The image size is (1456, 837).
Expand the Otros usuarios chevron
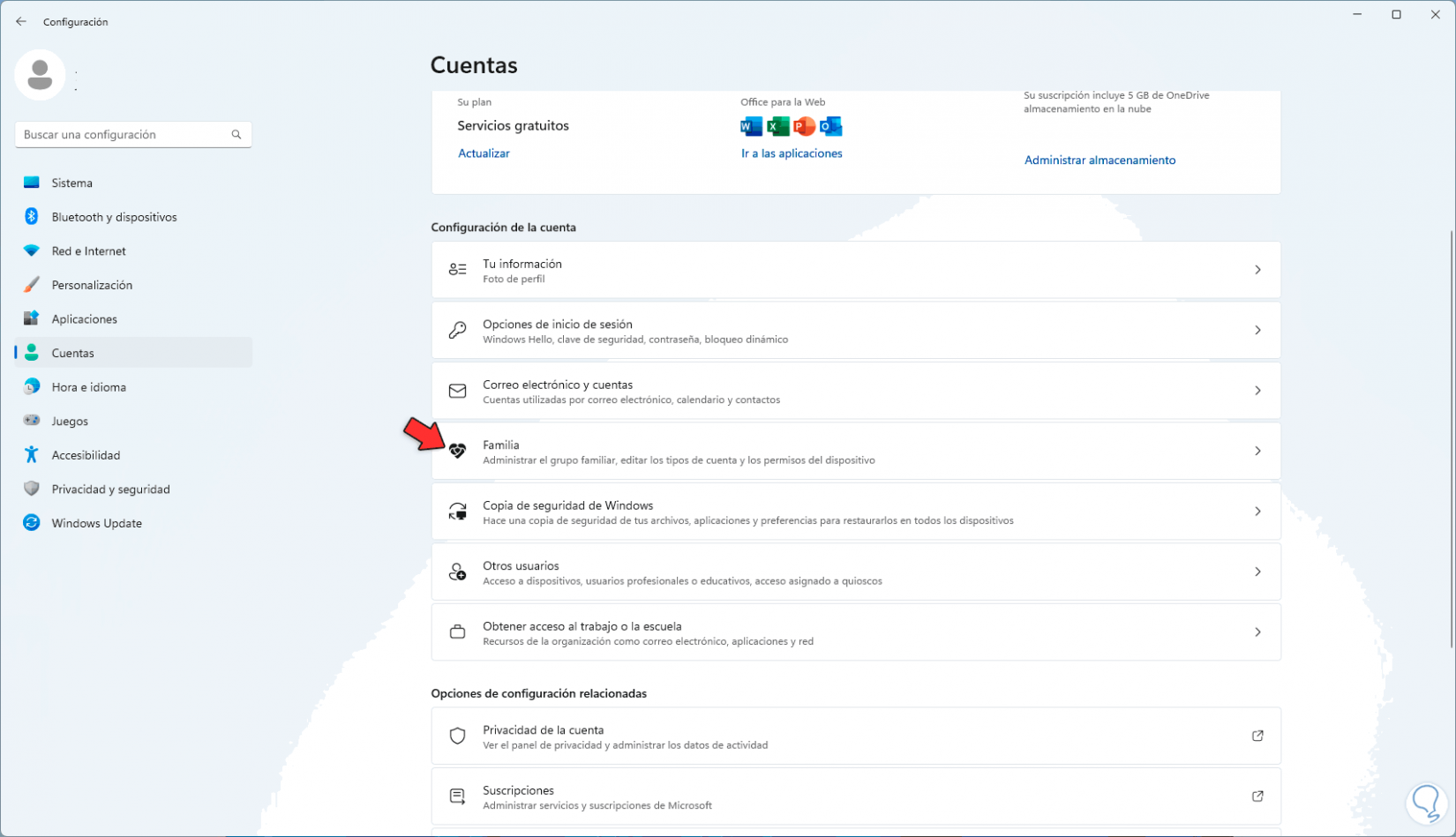pos(1257,572)
